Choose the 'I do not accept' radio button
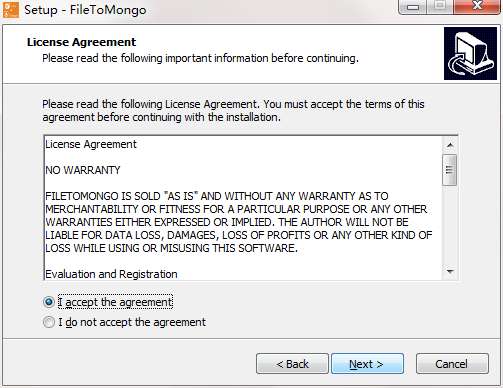This screenshot has width=503, height=388. pyautogui.click(x=49, y=322)
